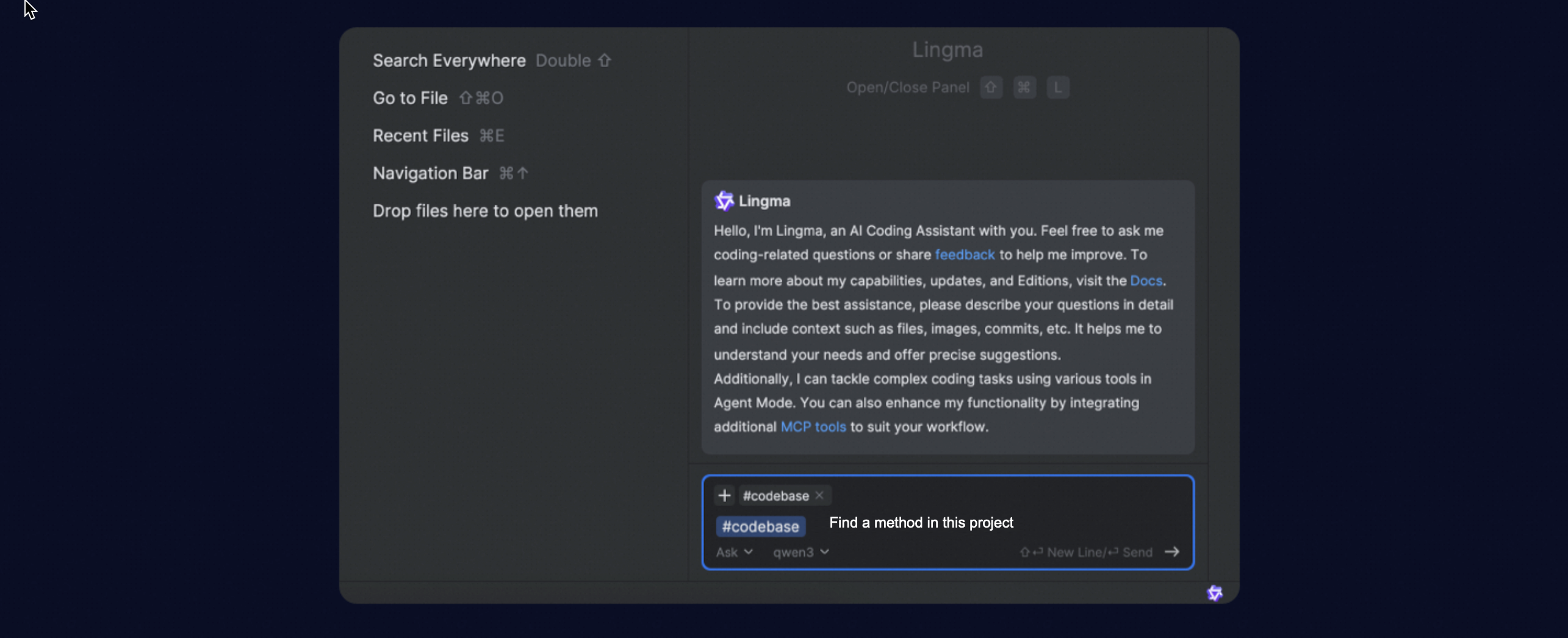
Task: Click the Navigation Bar hint
Action: pos(450,173)
